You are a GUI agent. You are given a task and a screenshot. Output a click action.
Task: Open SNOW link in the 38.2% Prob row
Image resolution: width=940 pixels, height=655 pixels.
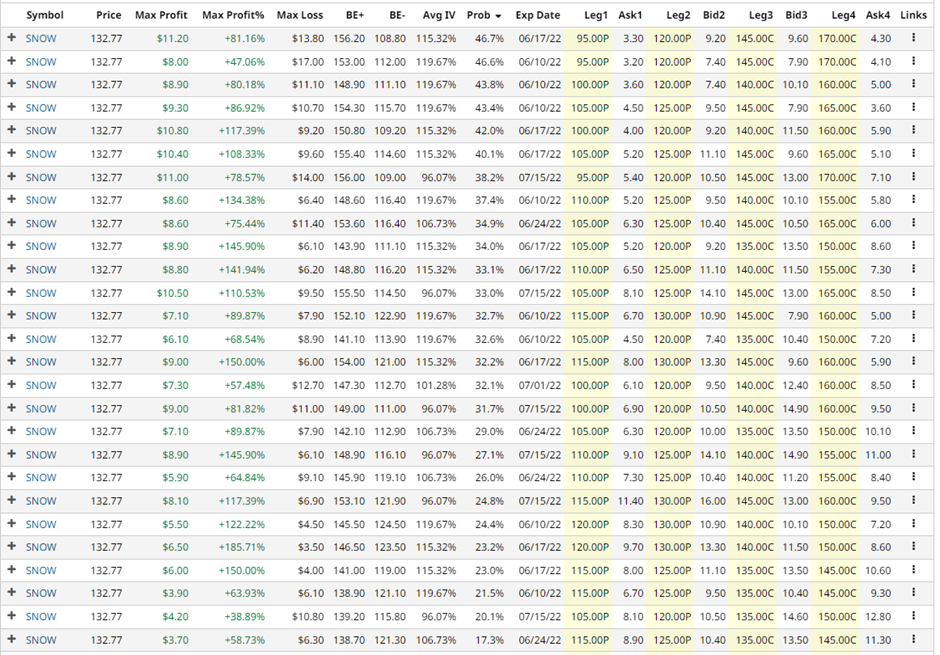coord(41,177)
